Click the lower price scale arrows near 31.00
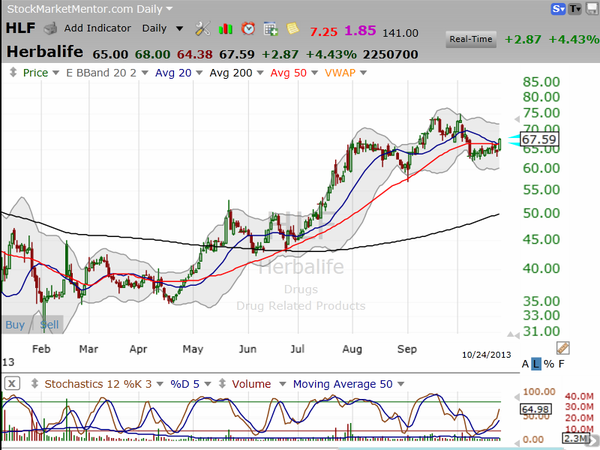Viewport: 600px width, 450px height. pyautogui.click(x=514, y=335)
